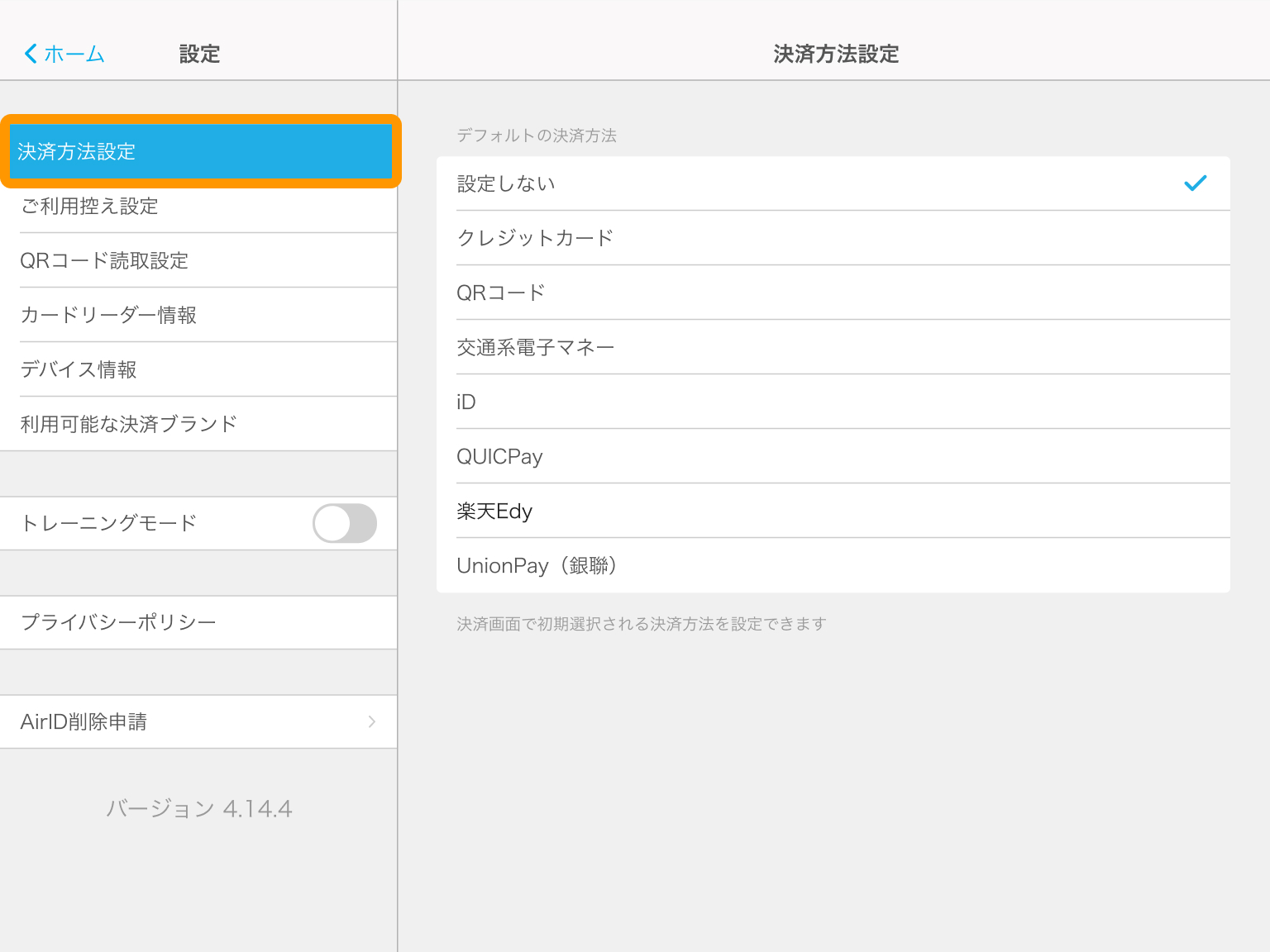Choose UnionPay（銀聯） as default payment
The height and width of the screenshot is (952, 1270).
833,565
